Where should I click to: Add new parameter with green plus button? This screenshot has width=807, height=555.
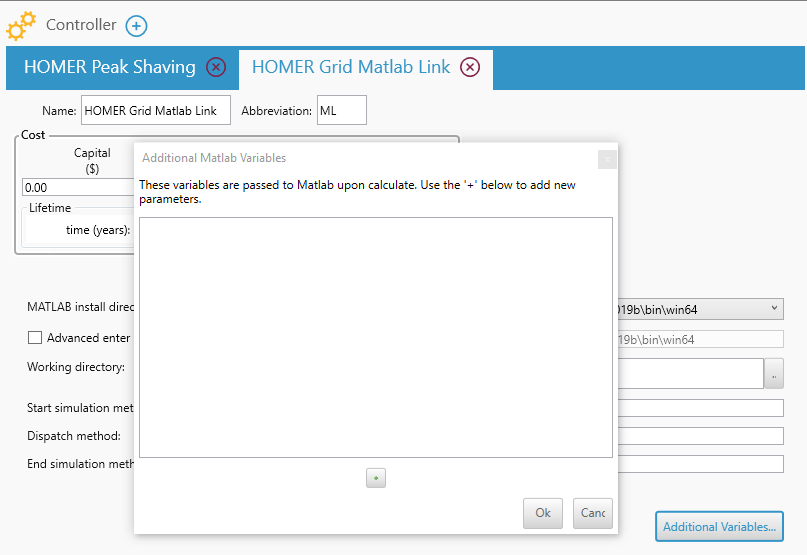click(376, 478)
